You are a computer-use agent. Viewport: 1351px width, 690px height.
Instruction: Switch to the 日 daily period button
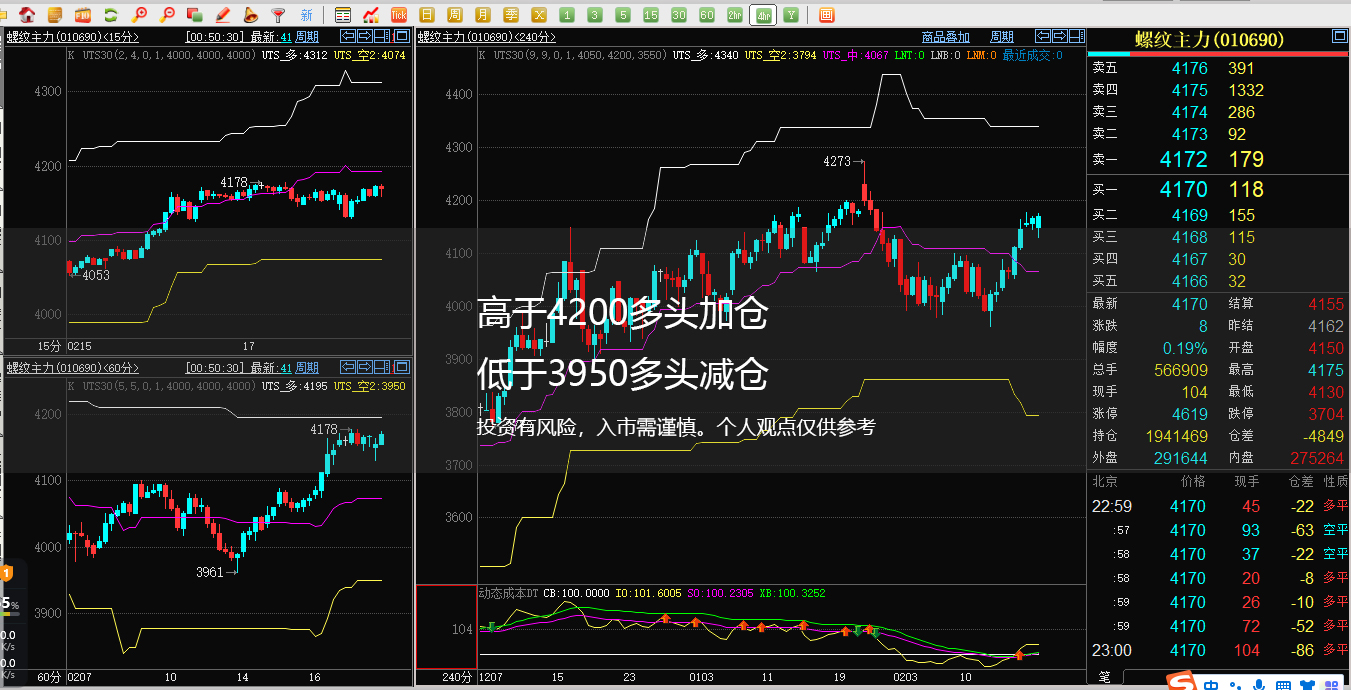[x=427, y=15]
